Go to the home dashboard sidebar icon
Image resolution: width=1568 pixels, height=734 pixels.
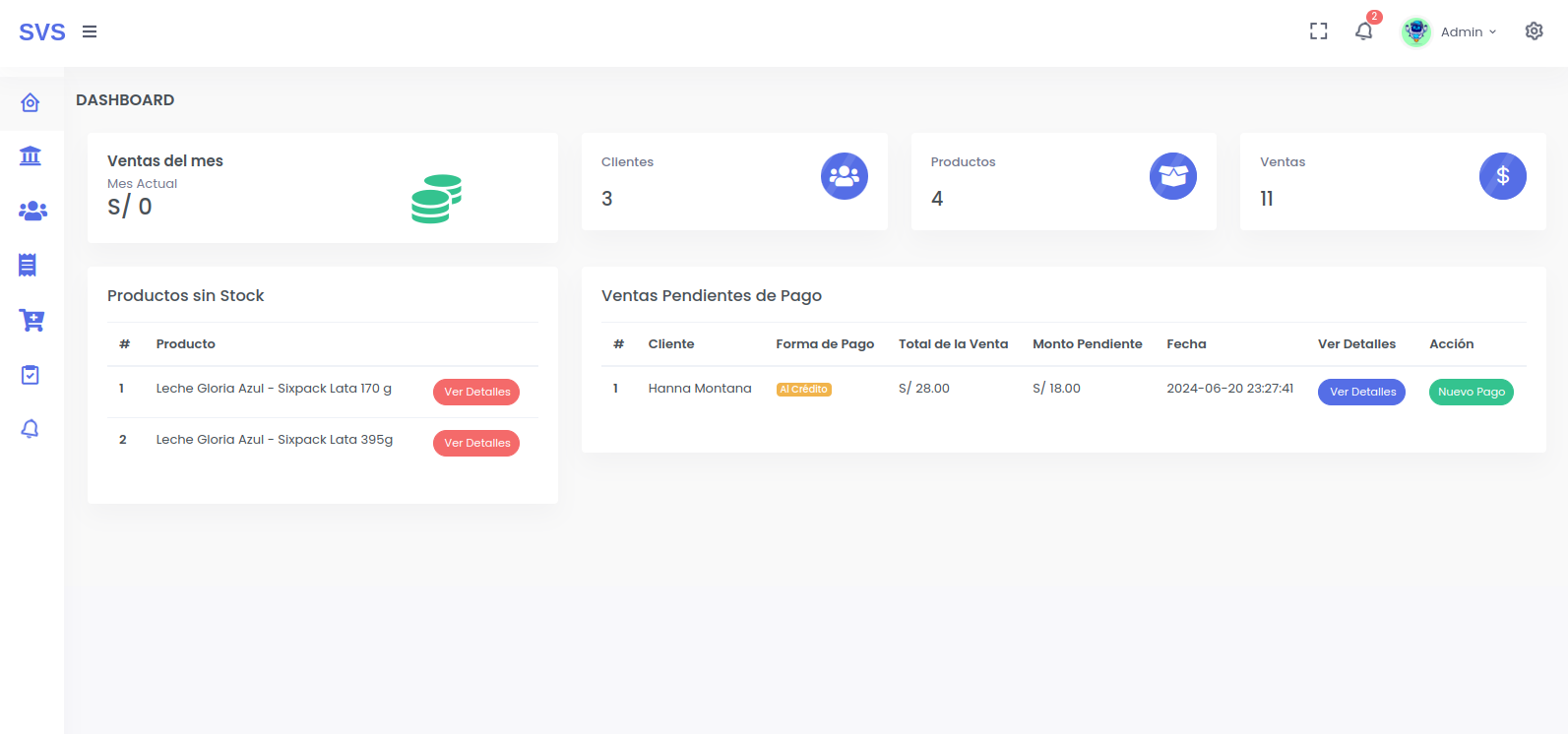31,102
